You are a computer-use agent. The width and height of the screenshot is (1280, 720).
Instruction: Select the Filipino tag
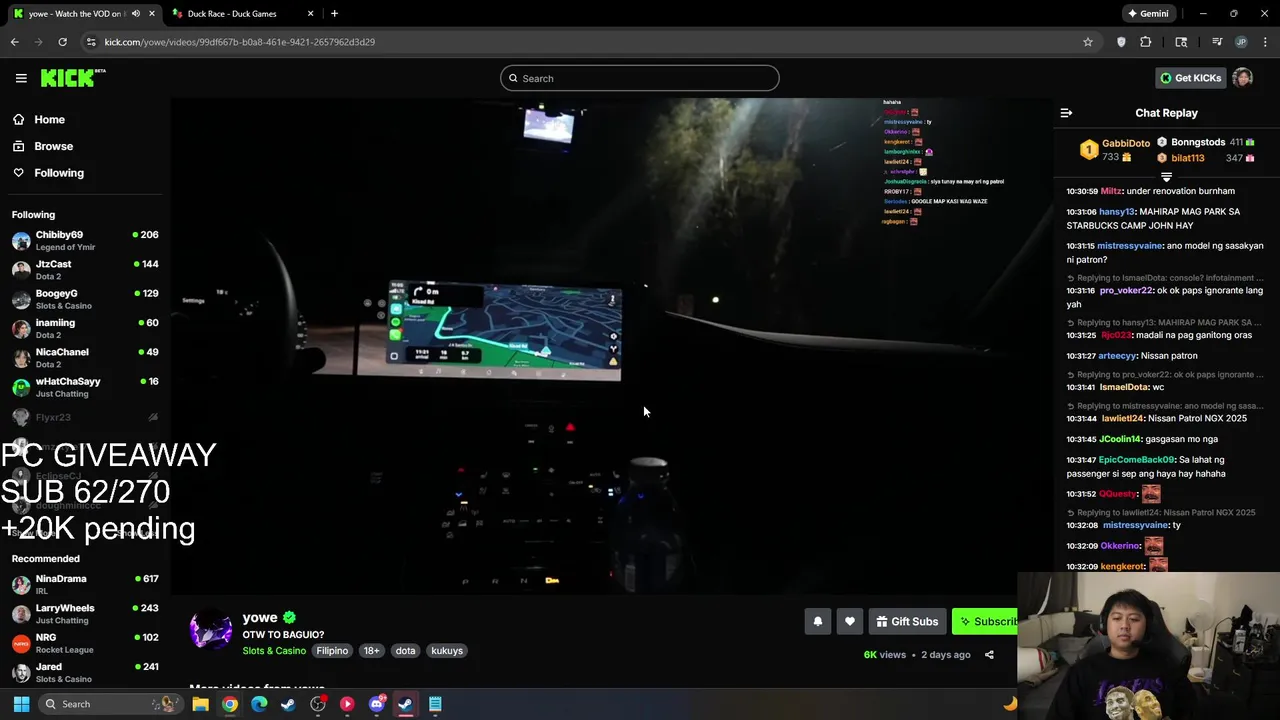tap(332, 651)
